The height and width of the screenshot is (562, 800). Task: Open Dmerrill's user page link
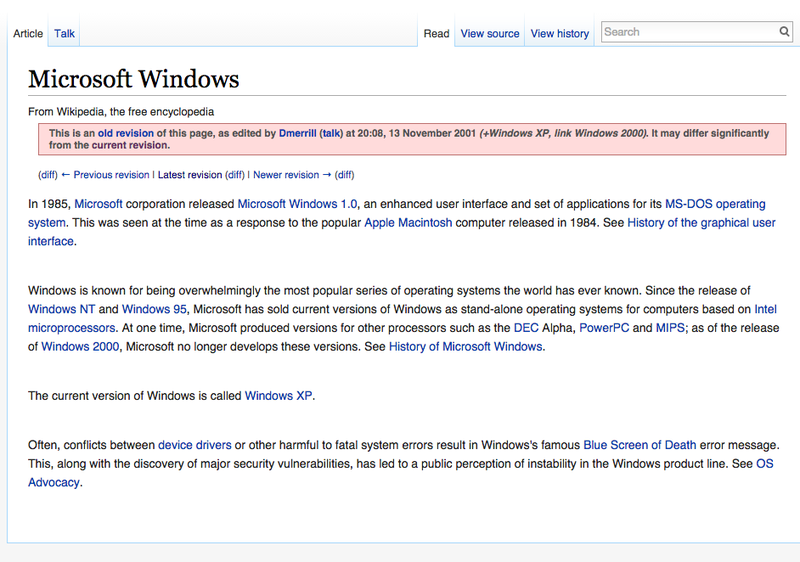pyautogui.click(x=297, y=133)
